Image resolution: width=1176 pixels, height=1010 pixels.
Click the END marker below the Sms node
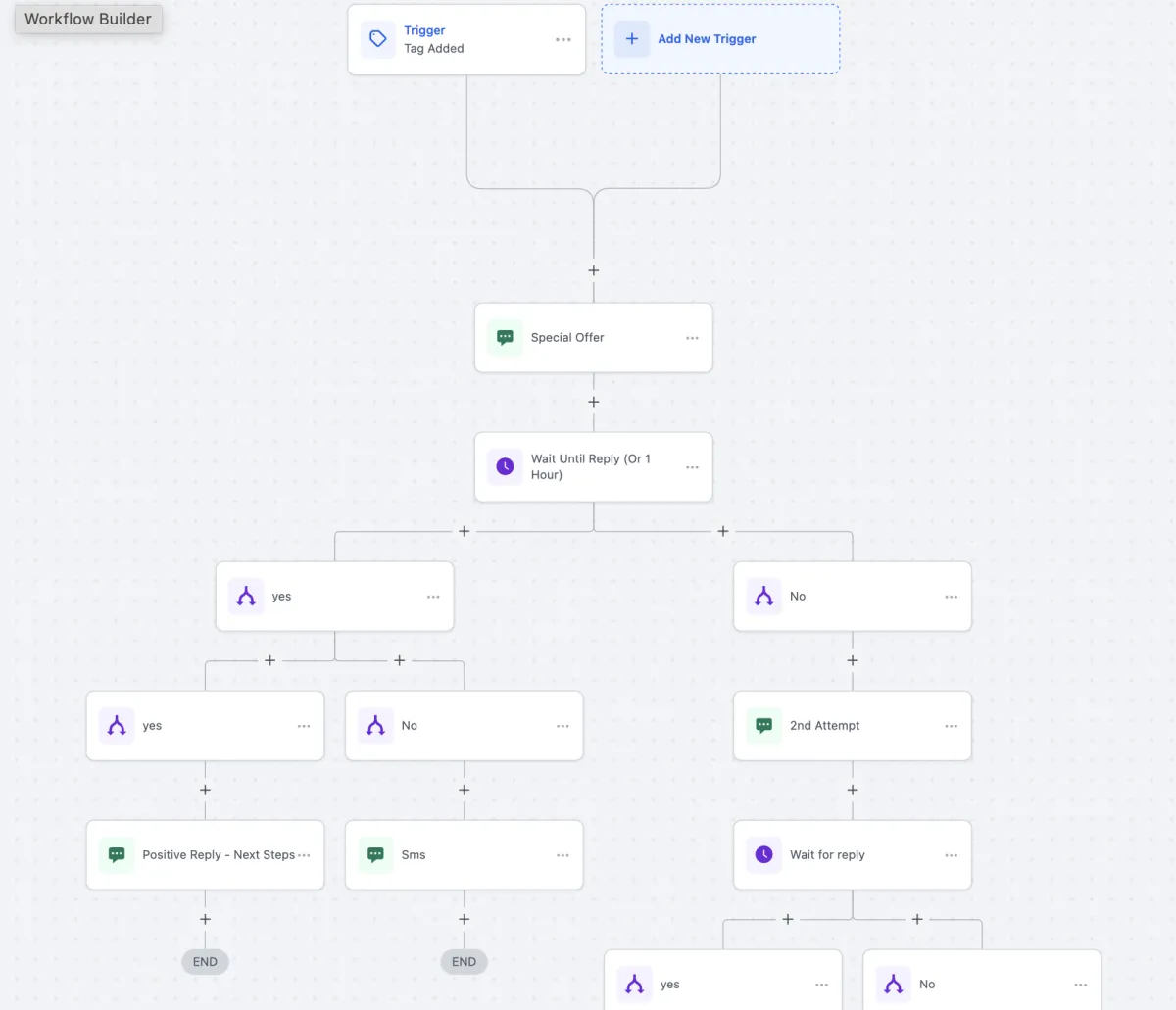465,962
